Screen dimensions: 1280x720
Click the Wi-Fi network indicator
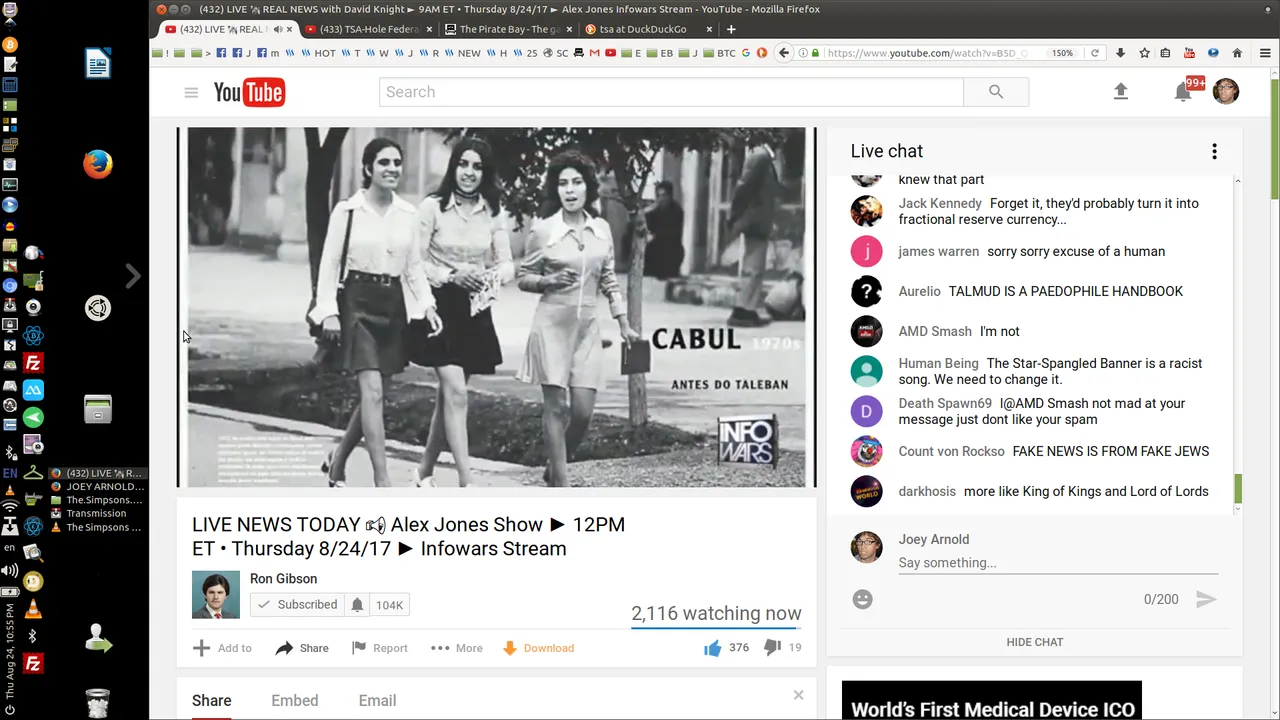coord(10,507)
